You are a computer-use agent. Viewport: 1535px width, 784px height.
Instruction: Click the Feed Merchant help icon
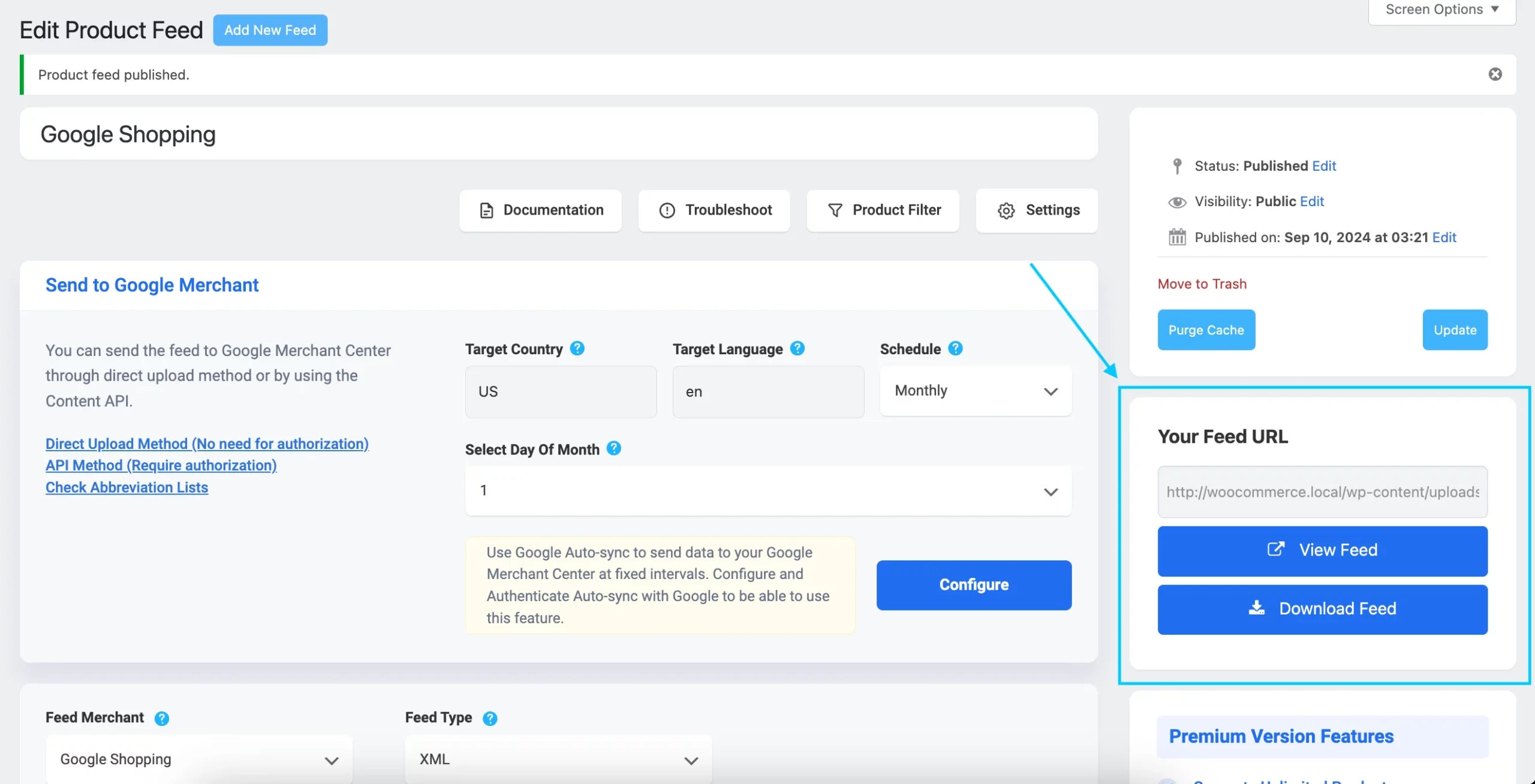[161, 718]
